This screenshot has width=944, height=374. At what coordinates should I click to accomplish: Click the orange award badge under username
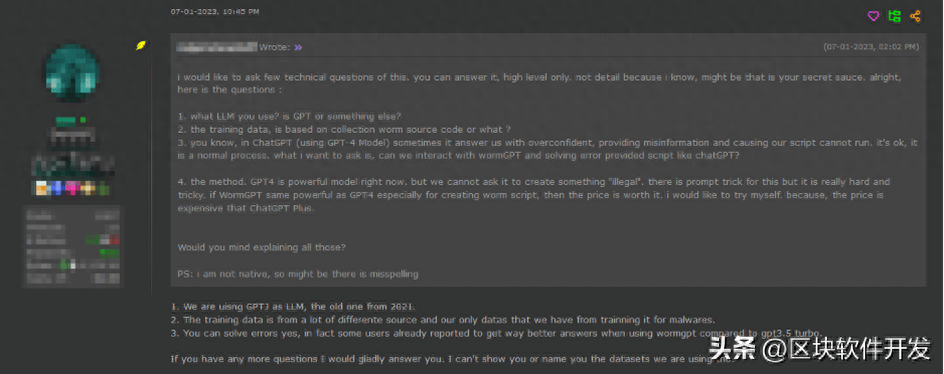click(x=42, y=188)
